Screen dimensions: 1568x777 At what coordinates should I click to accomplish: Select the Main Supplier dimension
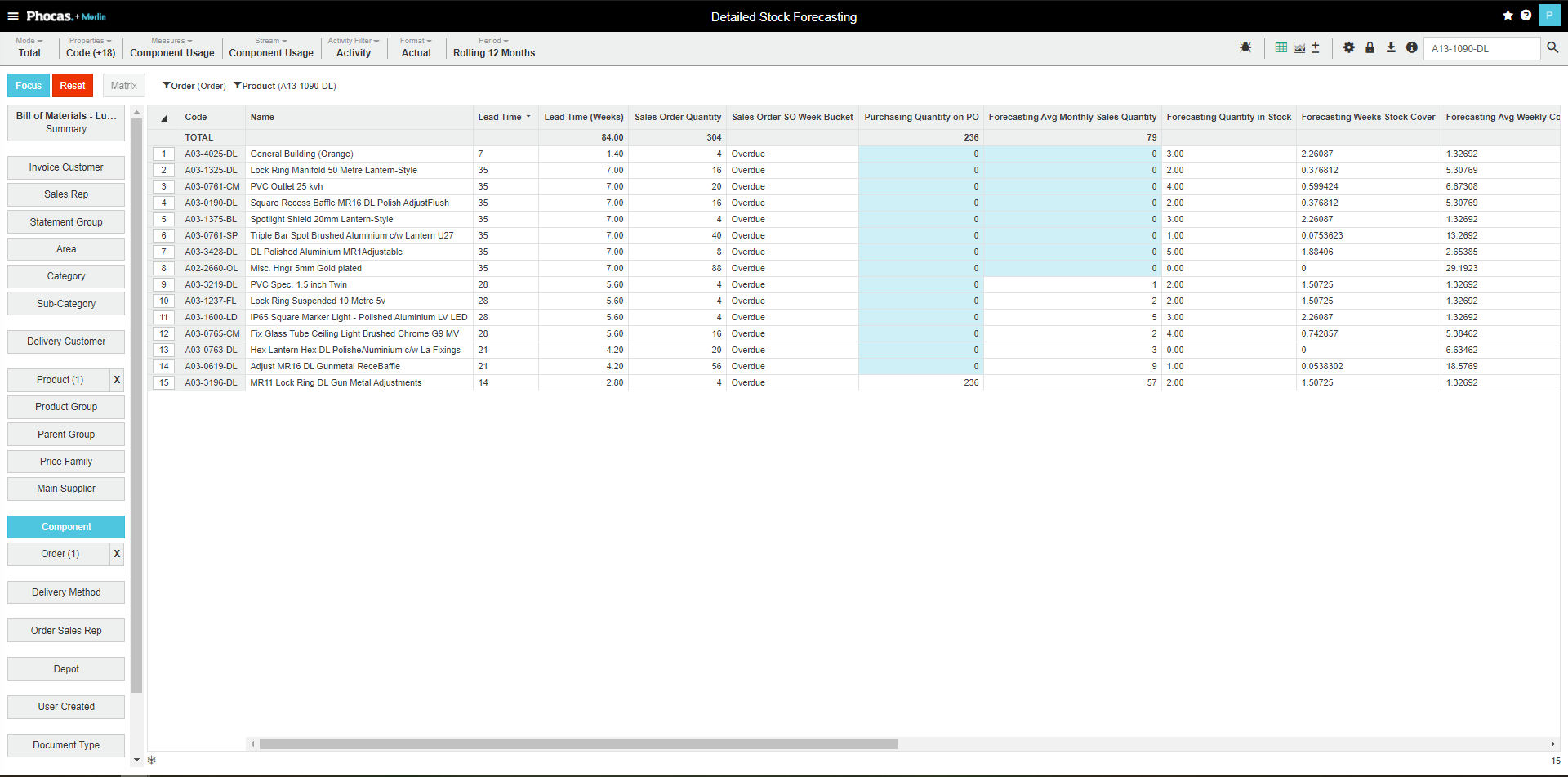coord(66,489)
